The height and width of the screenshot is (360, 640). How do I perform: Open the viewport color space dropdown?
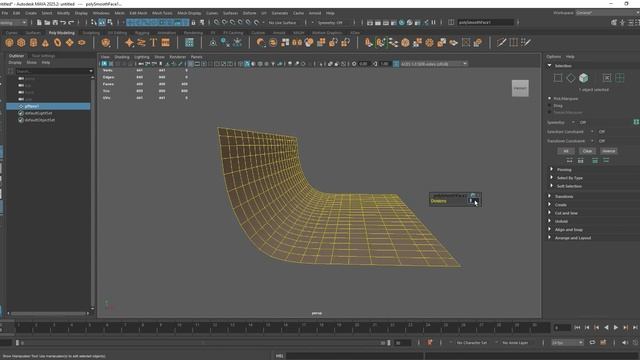pyautogui.click(x=434, y=64)
